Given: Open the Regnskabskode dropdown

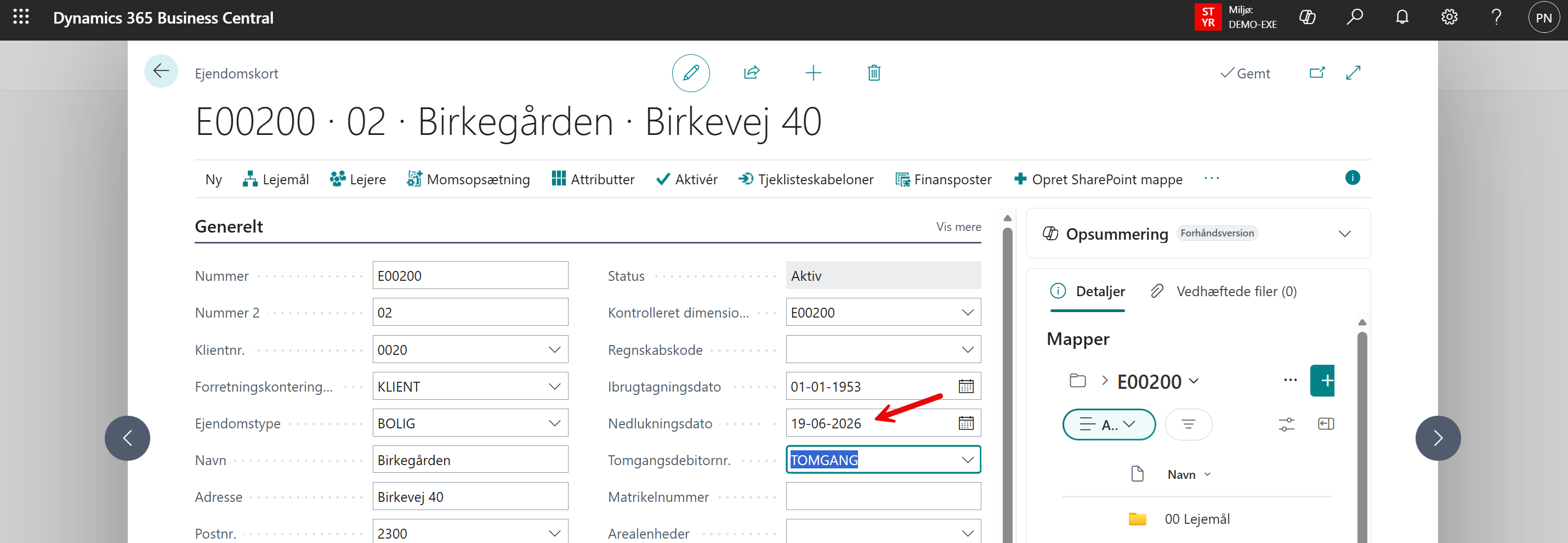Looking at the screenshot, I should (x=967, y=350).
